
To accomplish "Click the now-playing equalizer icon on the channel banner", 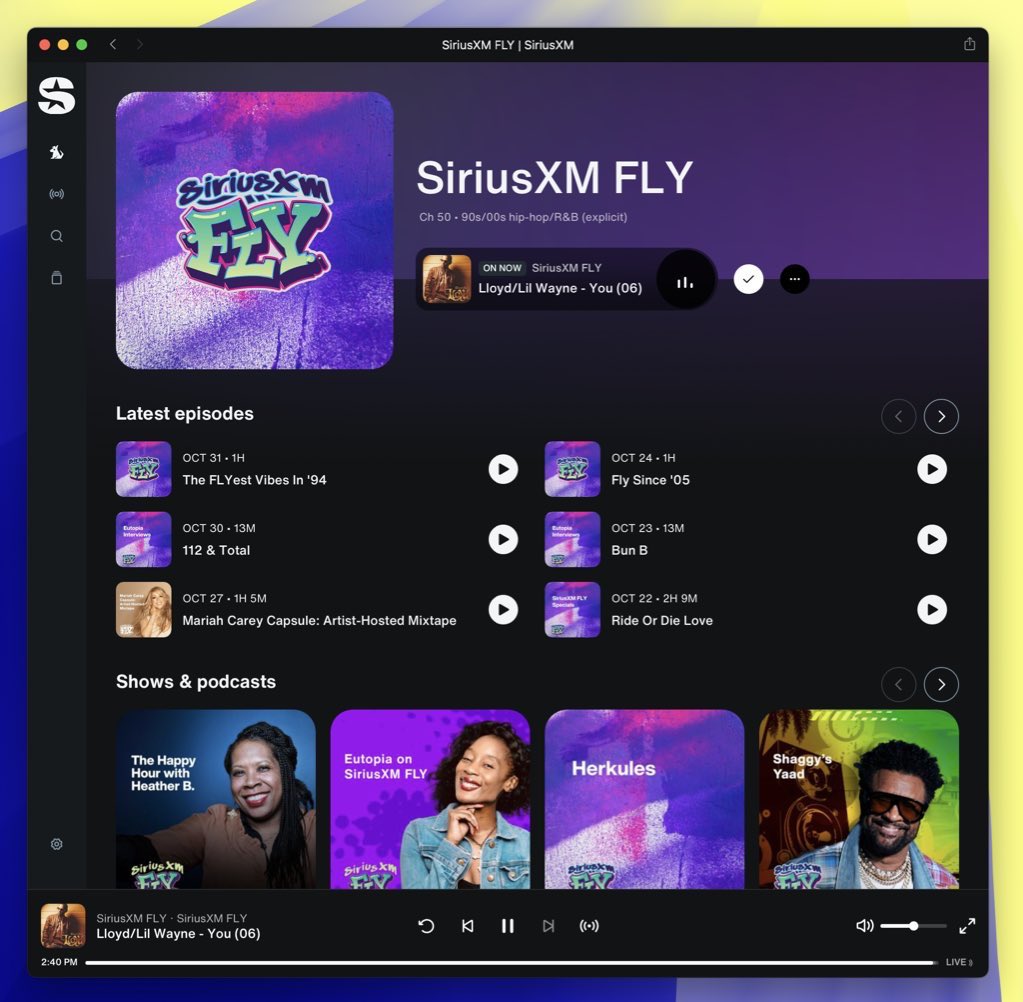I will (685, 279).
